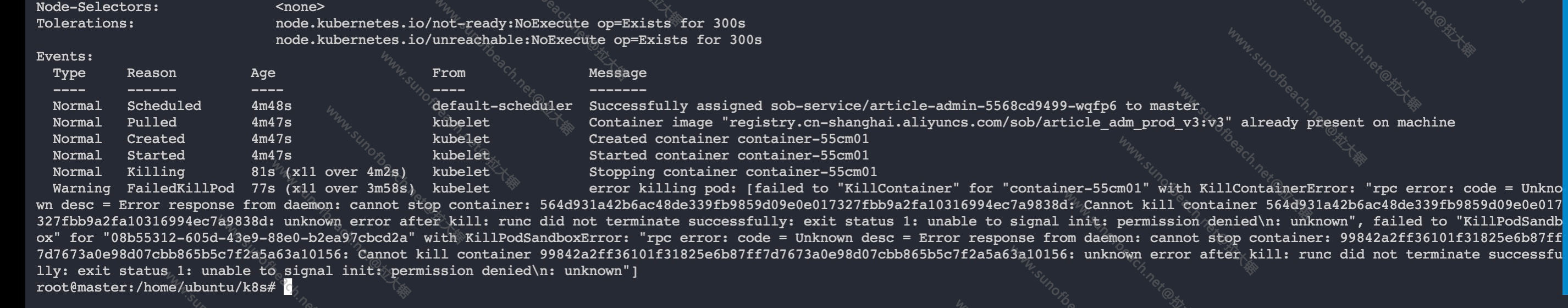Select the Scheduled event reason
The width and height of the screenshot is (1568, 308).
point(164,106)
